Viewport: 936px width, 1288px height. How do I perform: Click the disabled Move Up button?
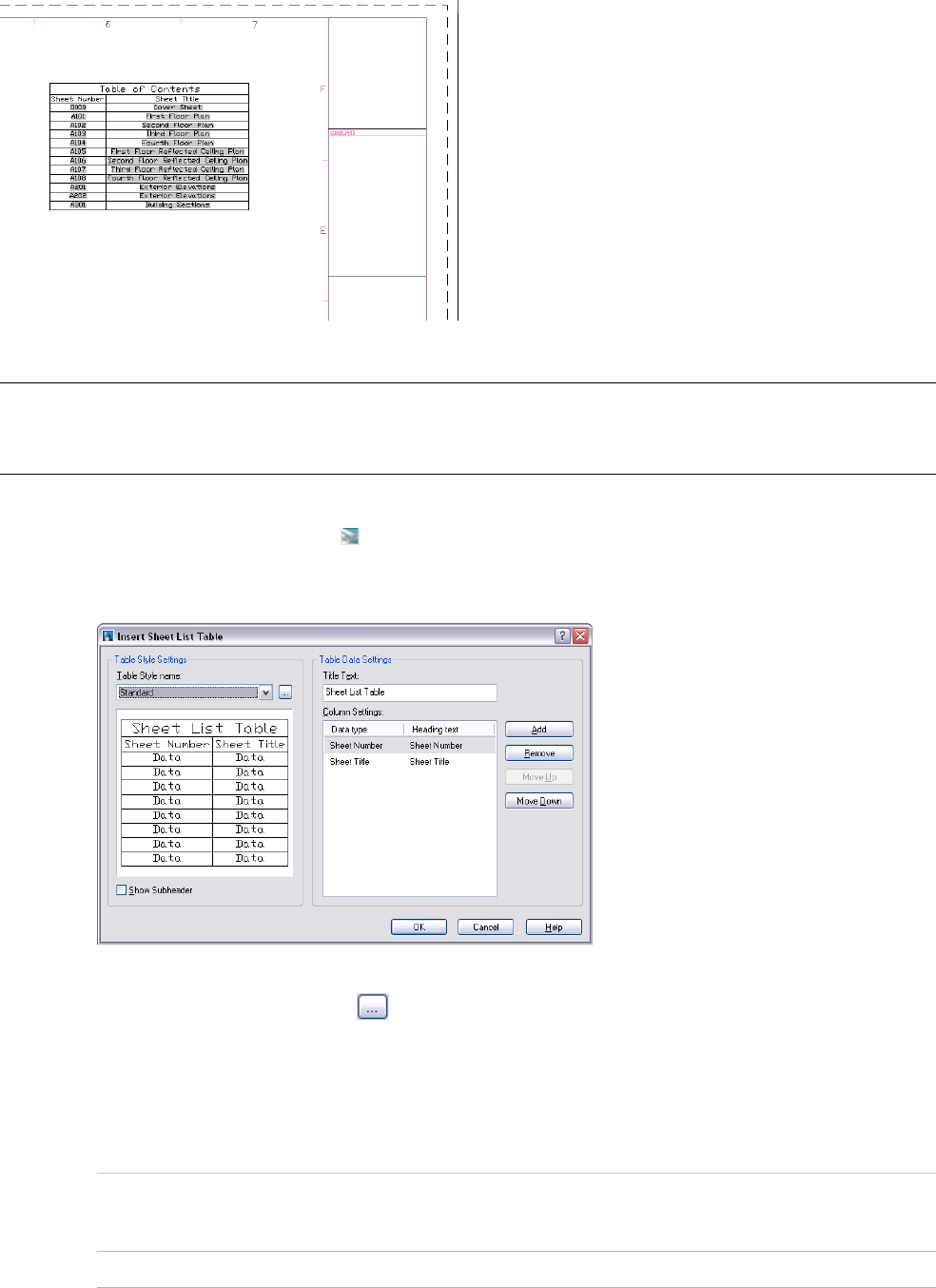[x=539, y=777]
